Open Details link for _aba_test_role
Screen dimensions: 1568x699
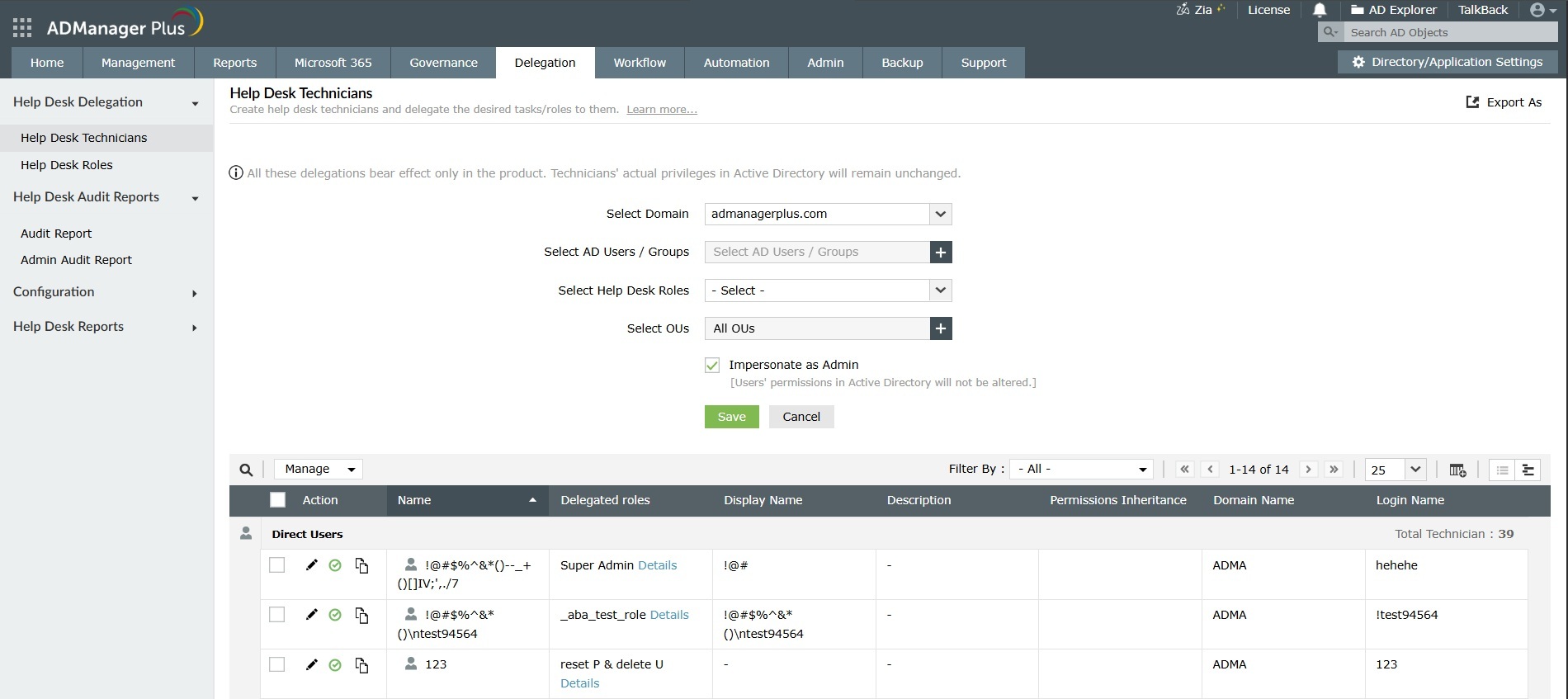pyautogui.click(x=669, y=615)
